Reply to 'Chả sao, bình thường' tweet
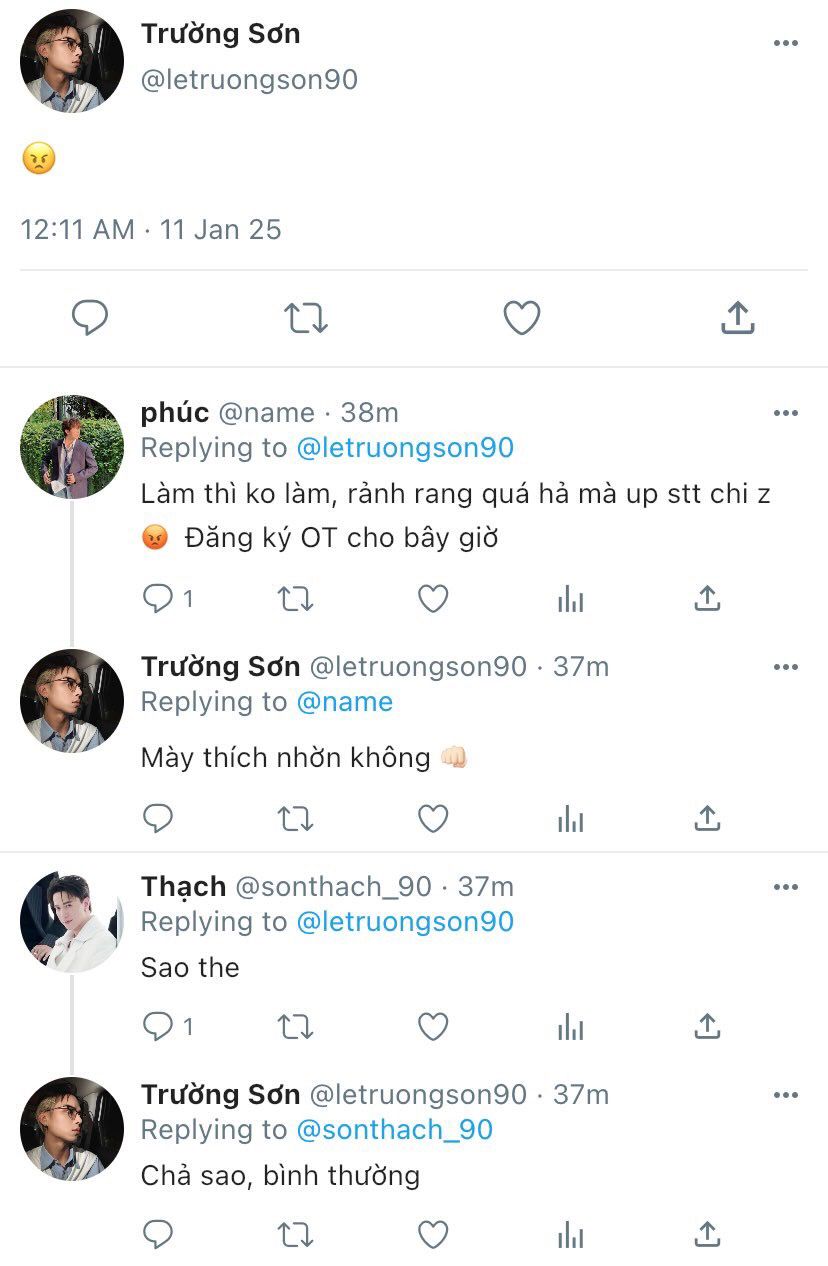The image size is (828, 1266). click(x=158, y=1235)
